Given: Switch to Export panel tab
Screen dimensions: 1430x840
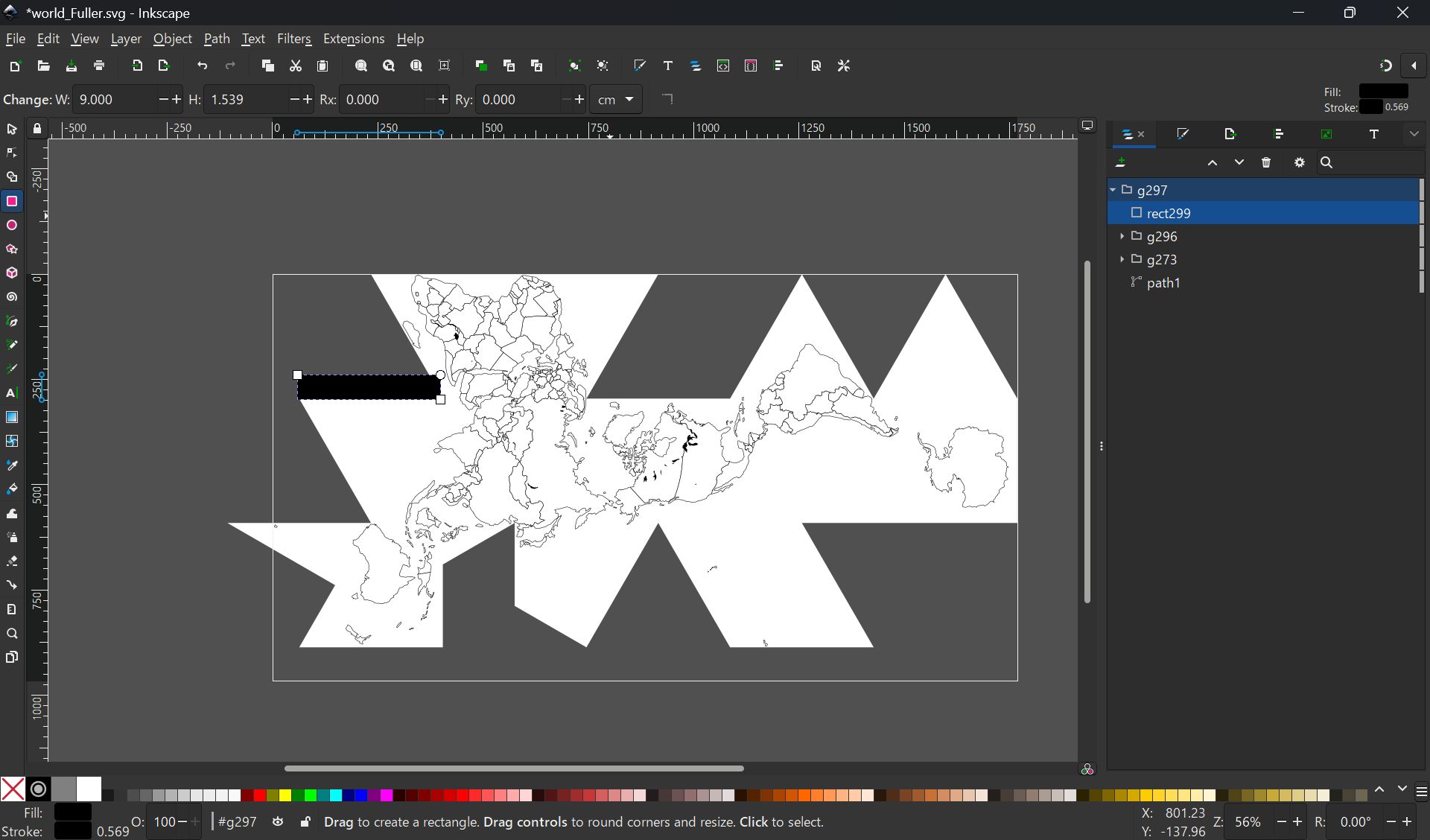Looking at the screenshot, I should (x=1230, y=134).
